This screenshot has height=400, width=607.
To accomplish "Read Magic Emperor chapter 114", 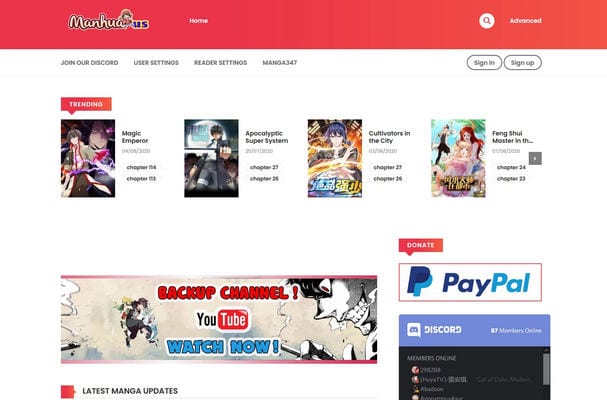I will [x=141, y=167].
